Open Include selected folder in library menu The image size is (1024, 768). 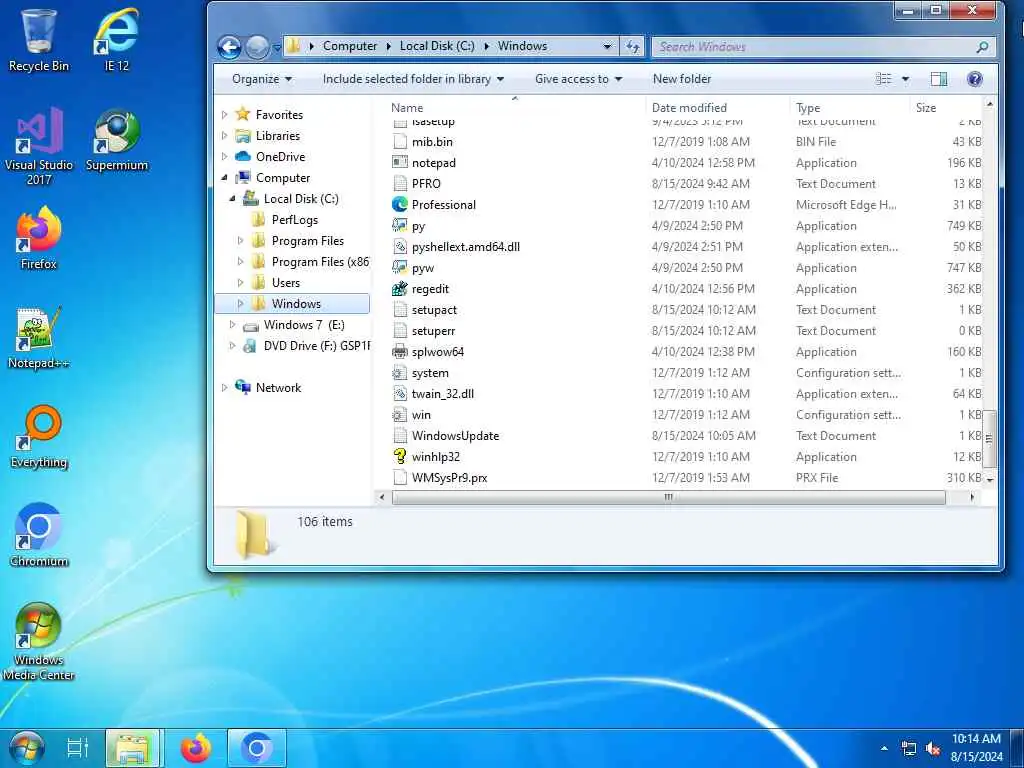click(x=413, y=79)
